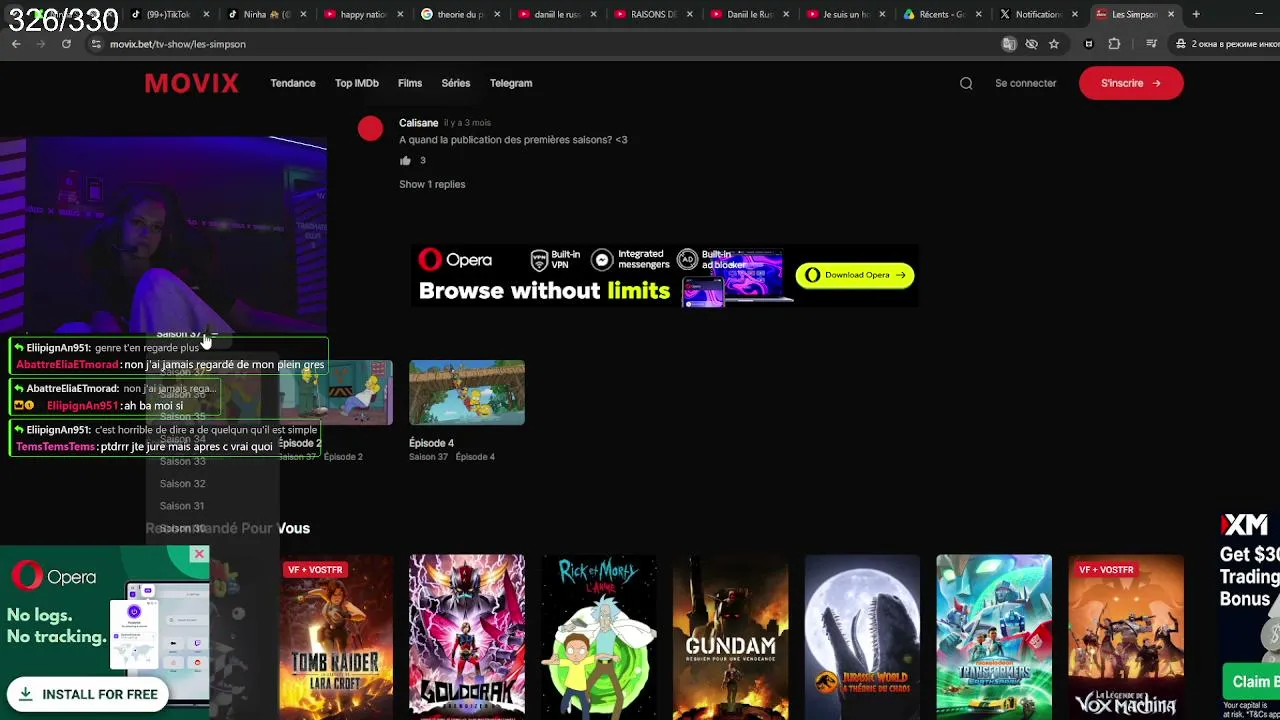
Task: Click the MOVIX logo
Action: click(x=191, y=83)
